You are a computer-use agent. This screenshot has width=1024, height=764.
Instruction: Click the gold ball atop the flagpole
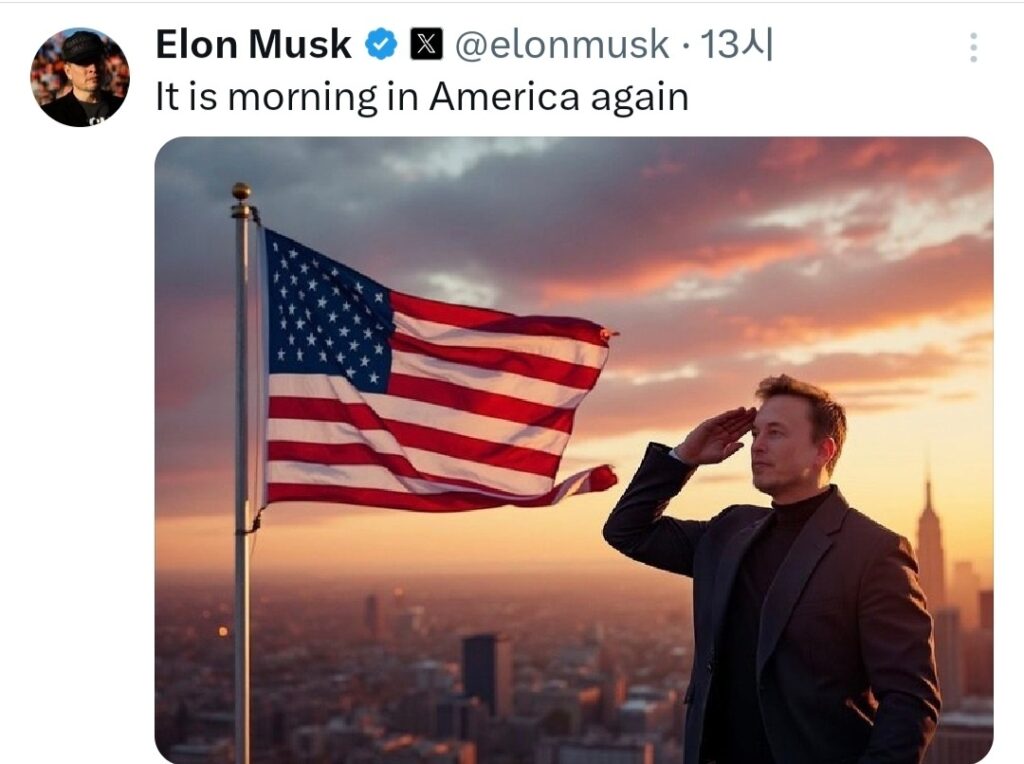pos(241,191)
